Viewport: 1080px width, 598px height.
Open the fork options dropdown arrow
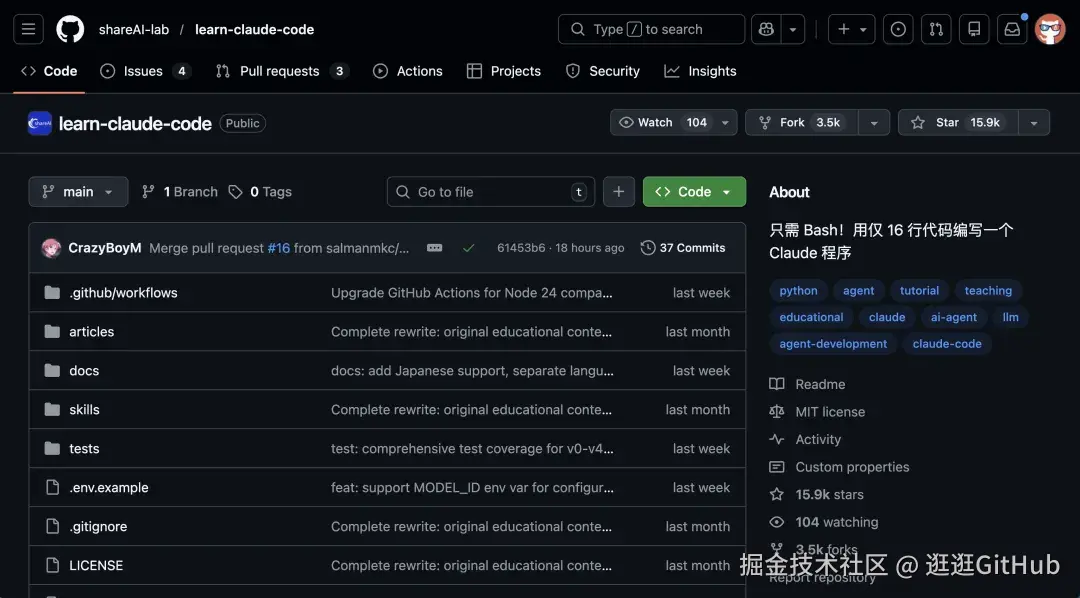[873, 122]
